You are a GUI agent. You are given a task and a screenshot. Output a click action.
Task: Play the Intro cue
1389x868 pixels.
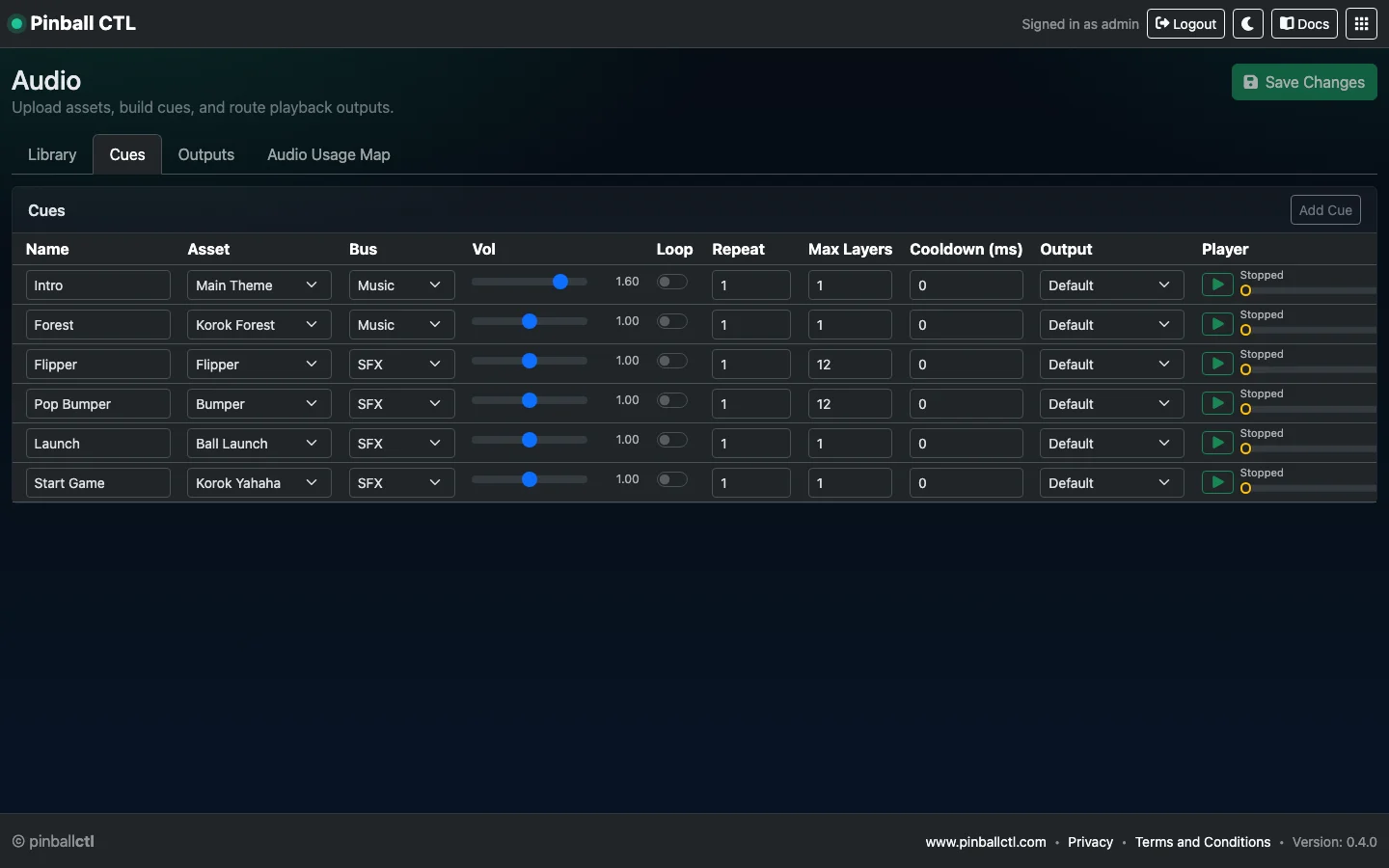(1216, 285)
